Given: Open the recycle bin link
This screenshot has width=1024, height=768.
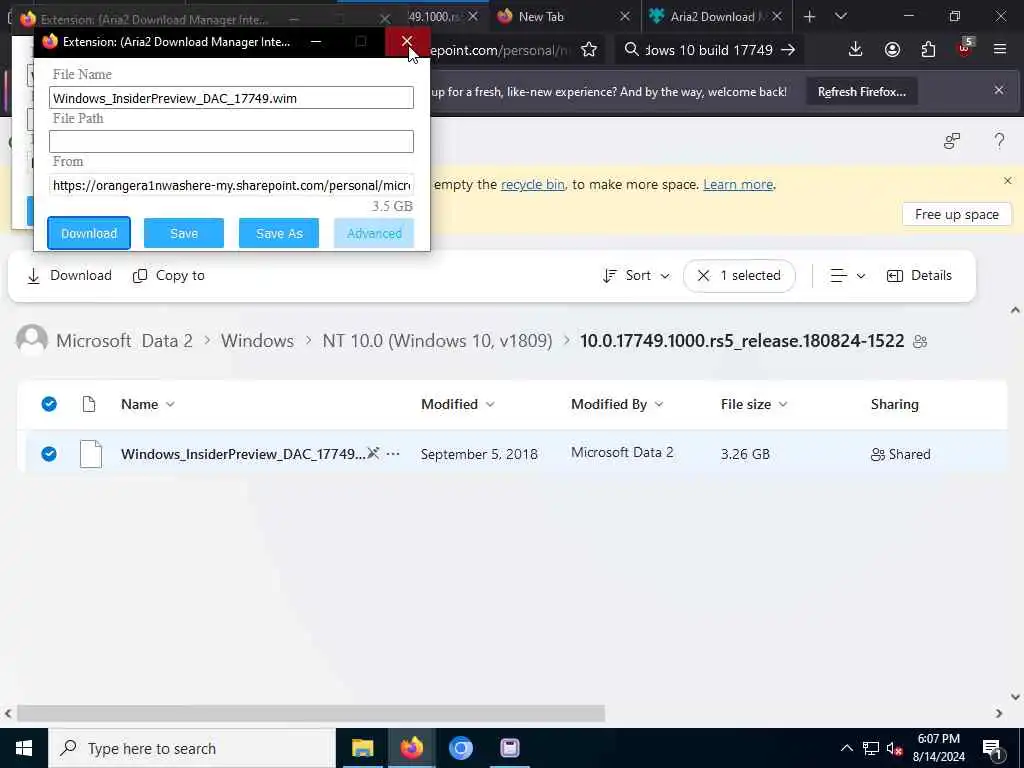Looking at the screenshot, I should coord(532,184).
